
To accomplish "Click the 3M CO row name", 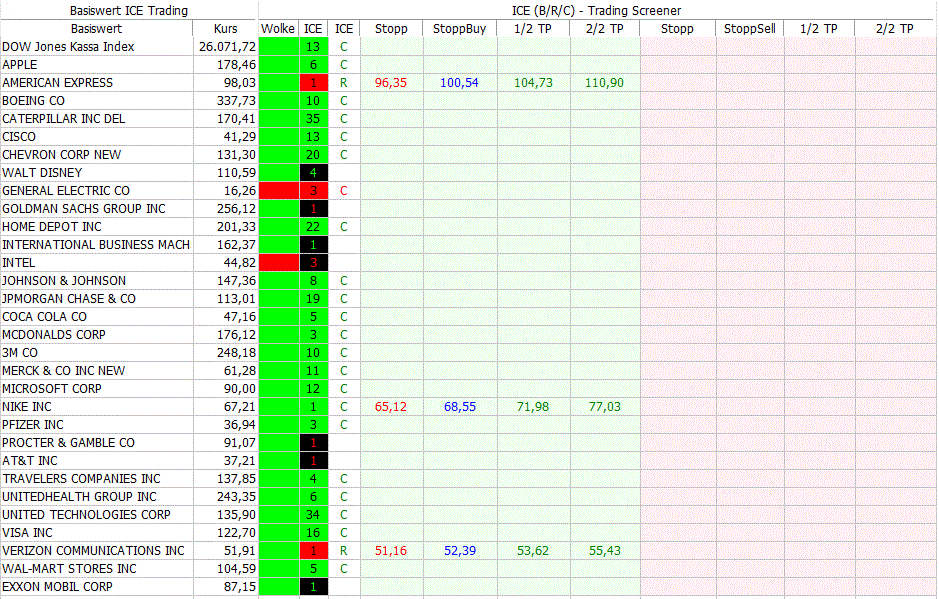I will 20,353.
